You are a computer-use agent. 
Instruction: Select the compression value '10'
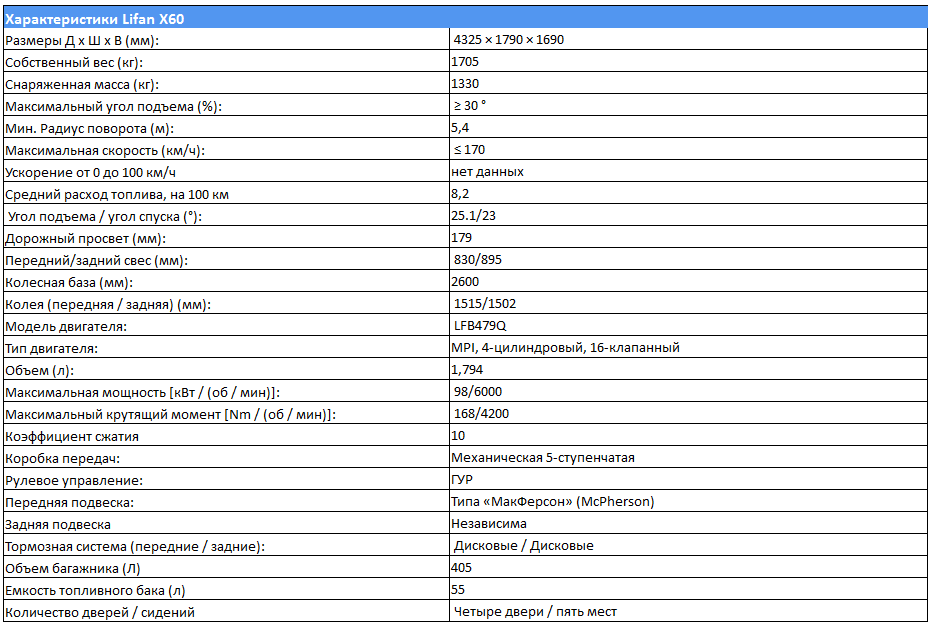(x=458, y=435)
